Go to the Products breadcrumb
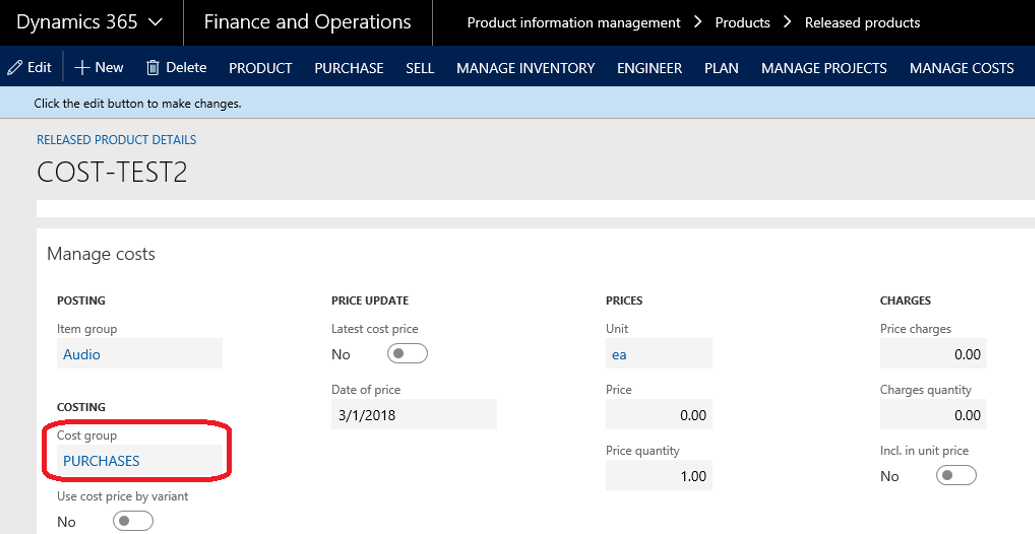 click(743, 23)
